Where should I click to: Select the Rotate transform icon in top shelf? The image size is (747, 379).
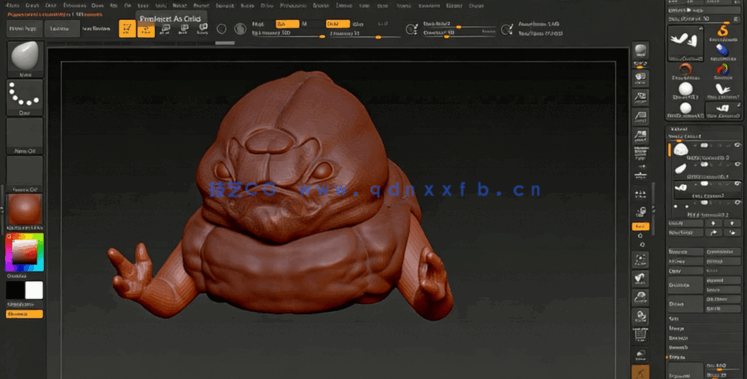[202, 30]
